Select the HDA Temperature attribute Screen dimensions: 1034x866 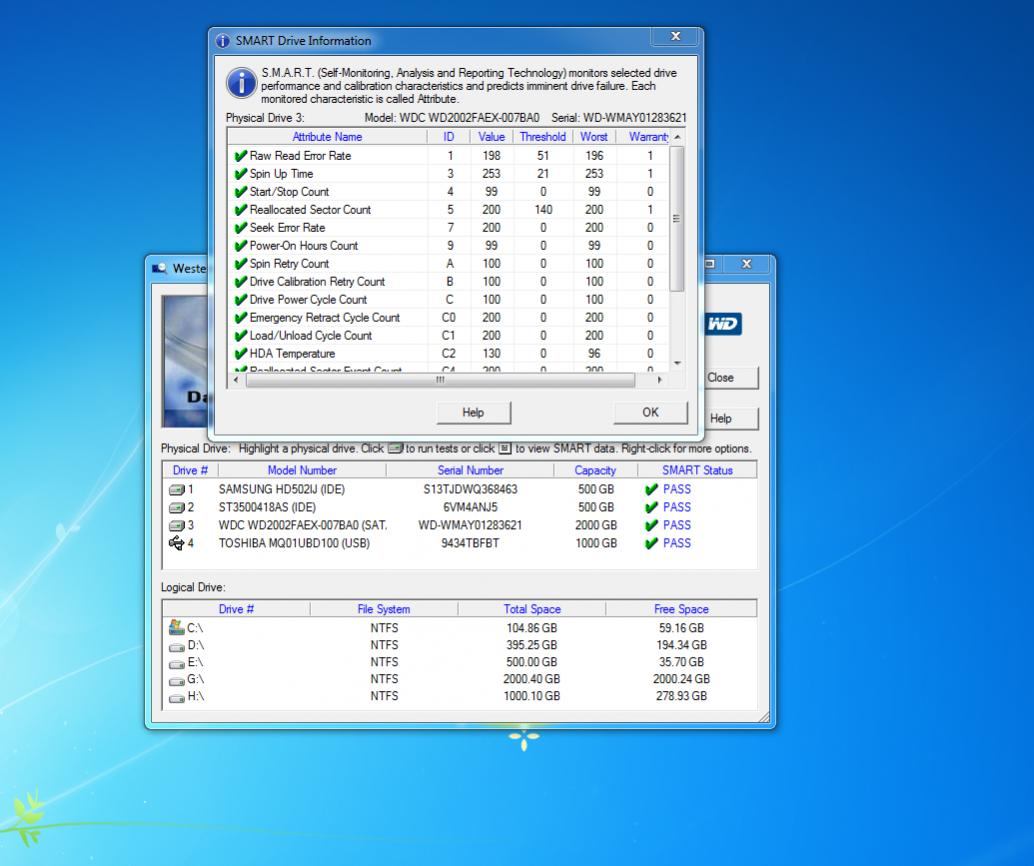(x=448, y=353)
